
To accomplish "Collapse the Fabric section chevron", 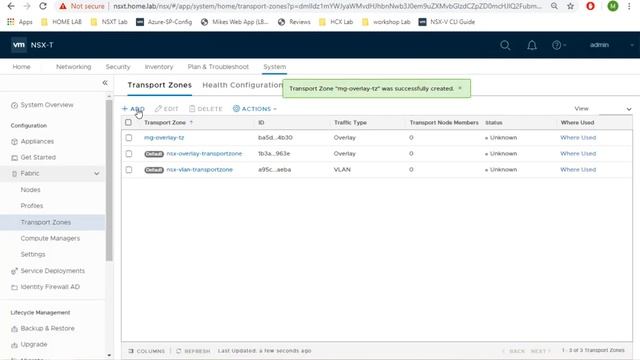I will click(96, 173).
